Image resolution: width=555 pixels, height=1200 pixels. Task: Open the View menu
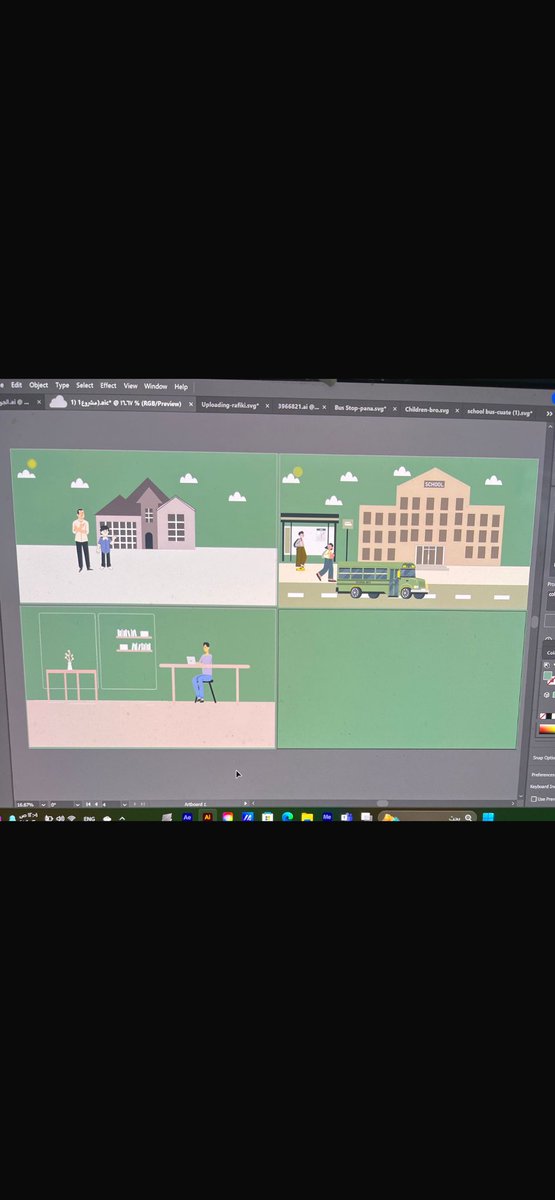(130, 386)
